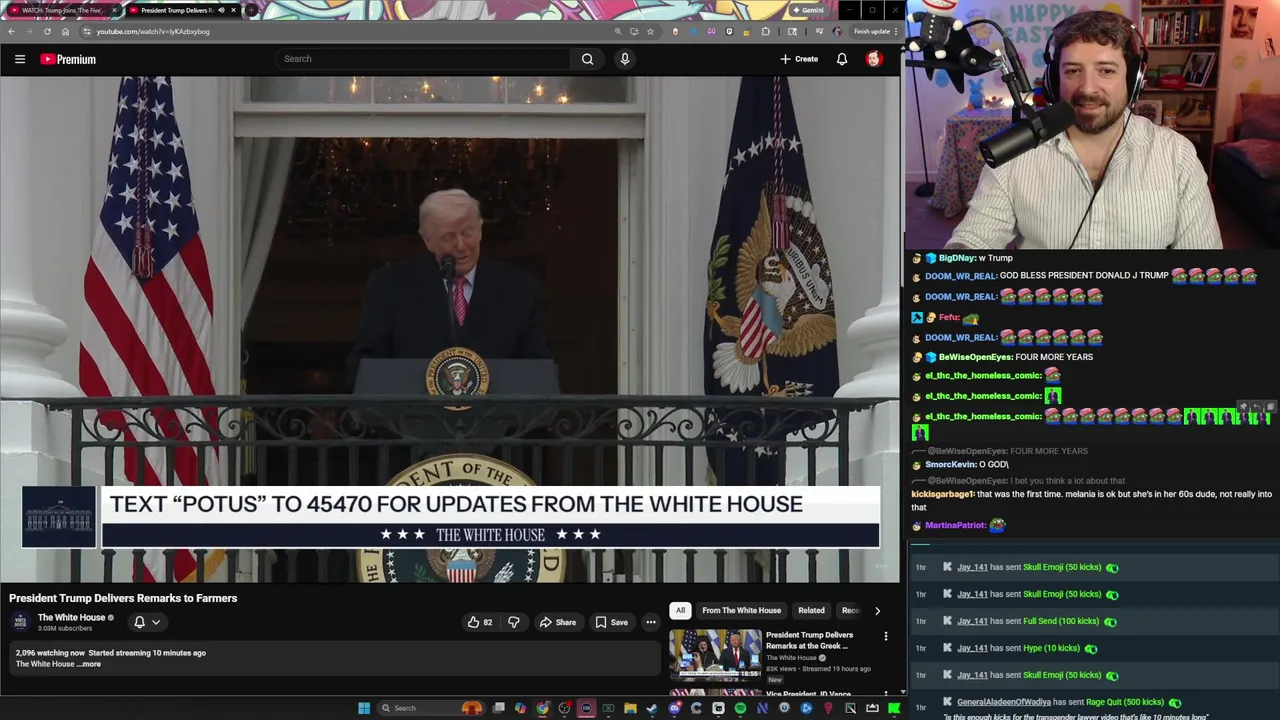Screen dimensions: 1280x720
Task: Open 'President Trump Delivers Remarks at the Greek' title
Action: 809,640
